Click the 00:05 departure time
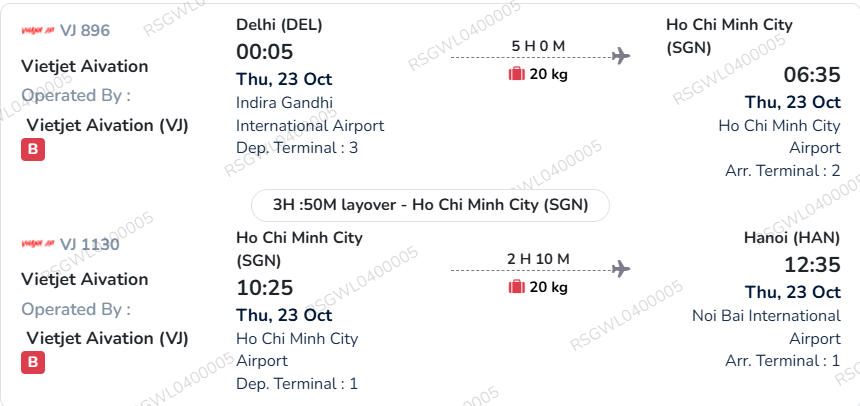The height and width of the screenshot is (406, 860). click(x=265, y=52)
